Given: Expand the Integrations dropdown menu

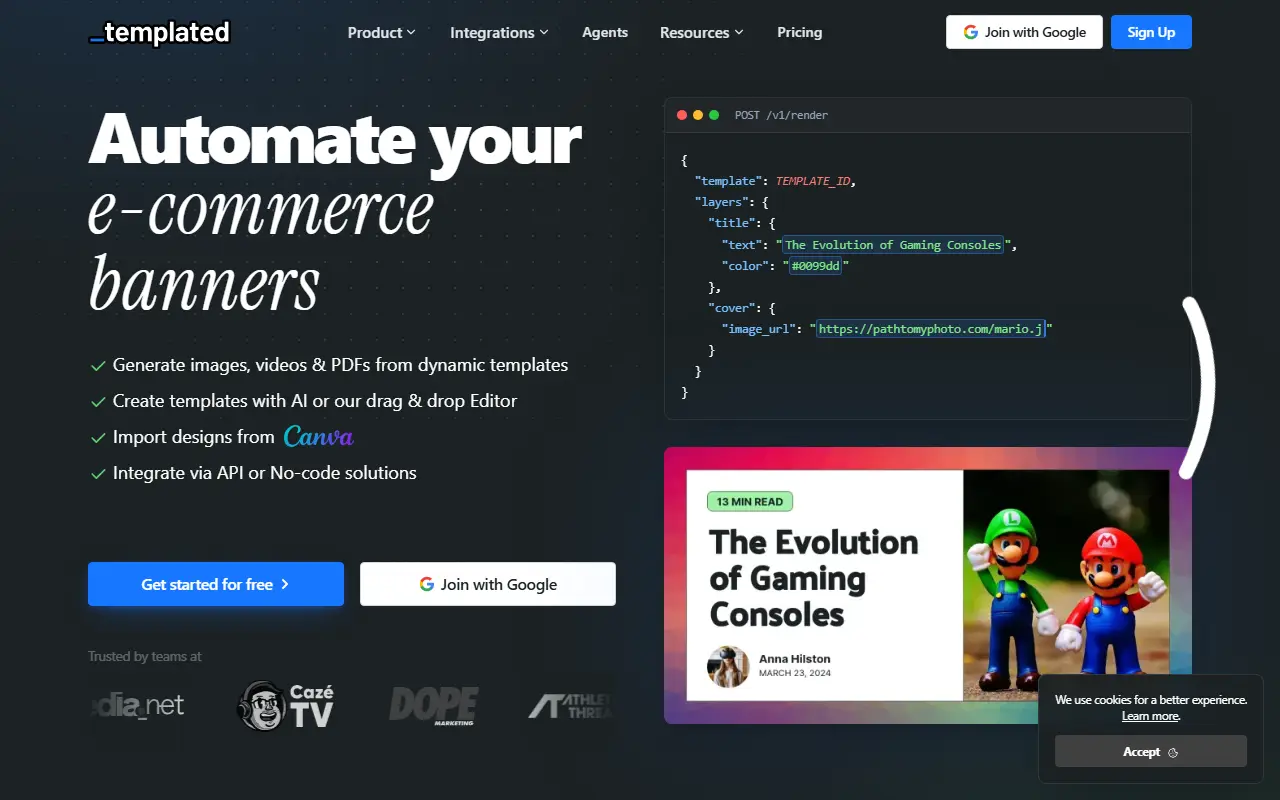Looking at the screenshot, I should click(x=499, y=32).
